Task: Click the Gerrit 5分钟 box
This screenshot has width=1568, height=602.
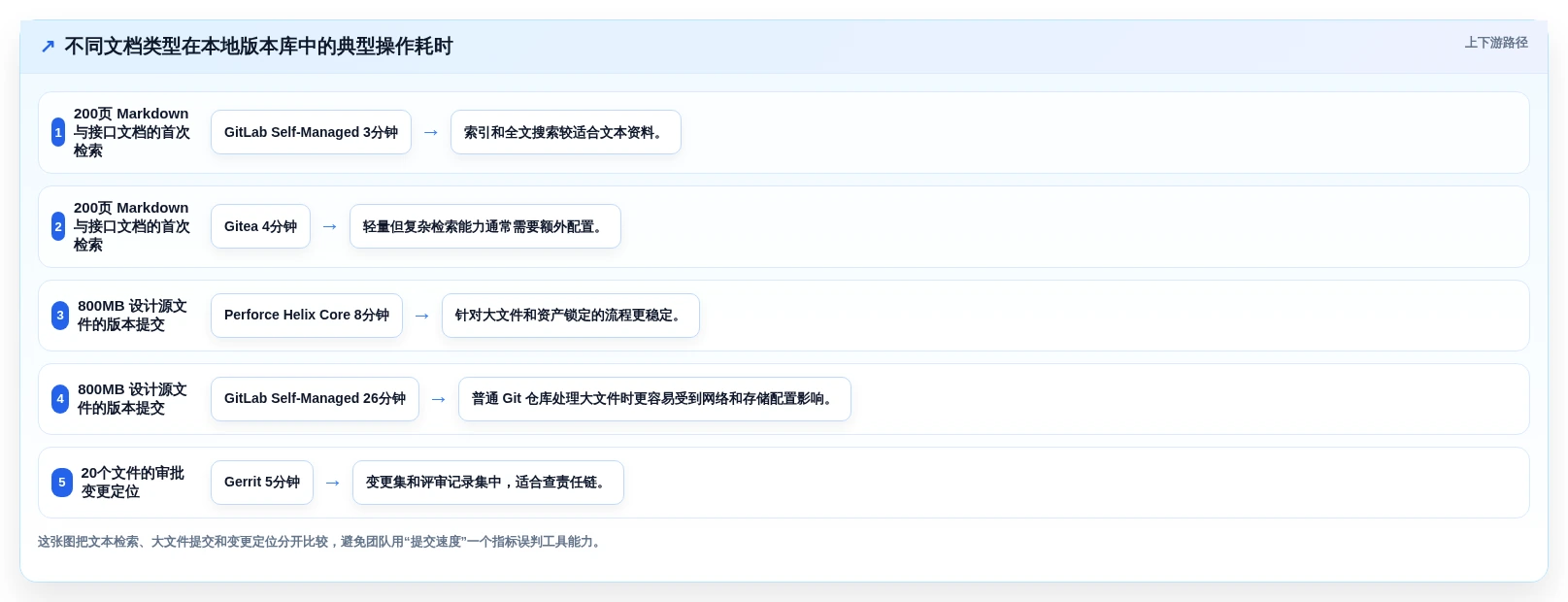Action: pyautogui.click(x=262, y=483)
